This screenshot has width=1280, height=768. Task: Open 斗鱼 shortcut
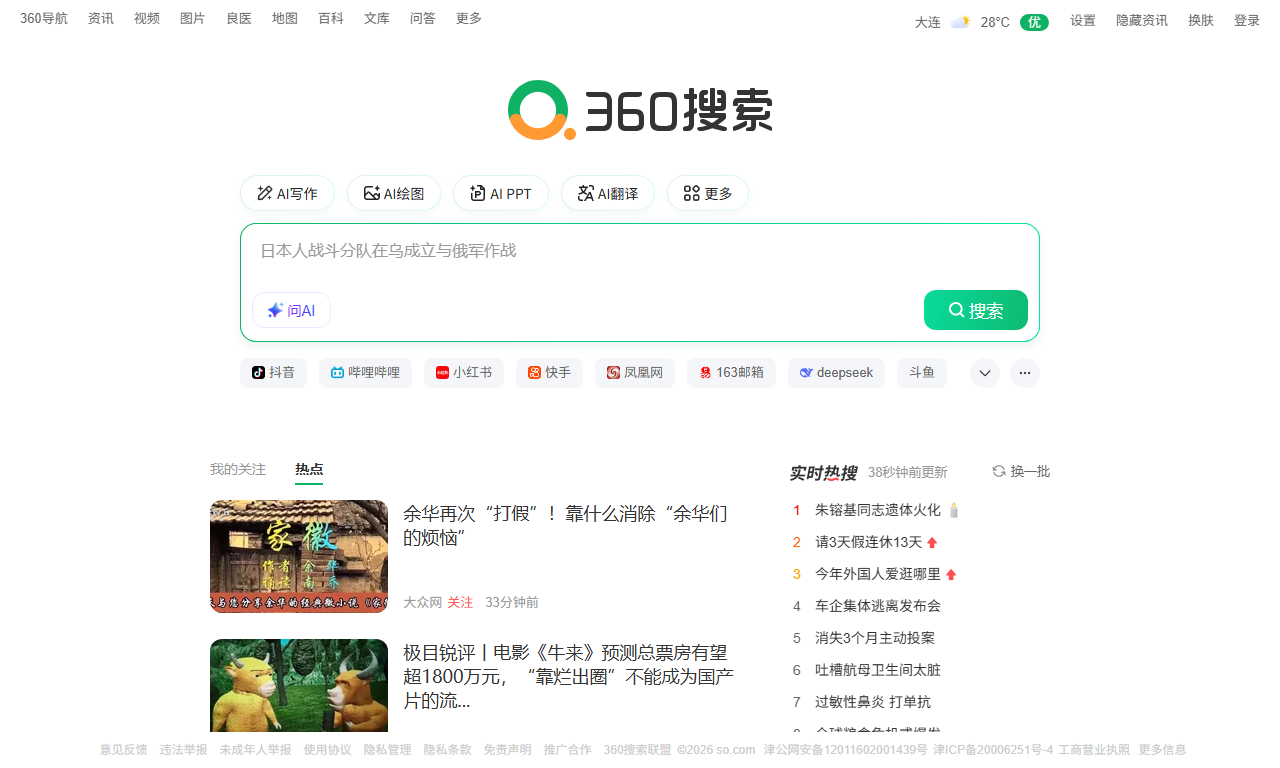922,373
